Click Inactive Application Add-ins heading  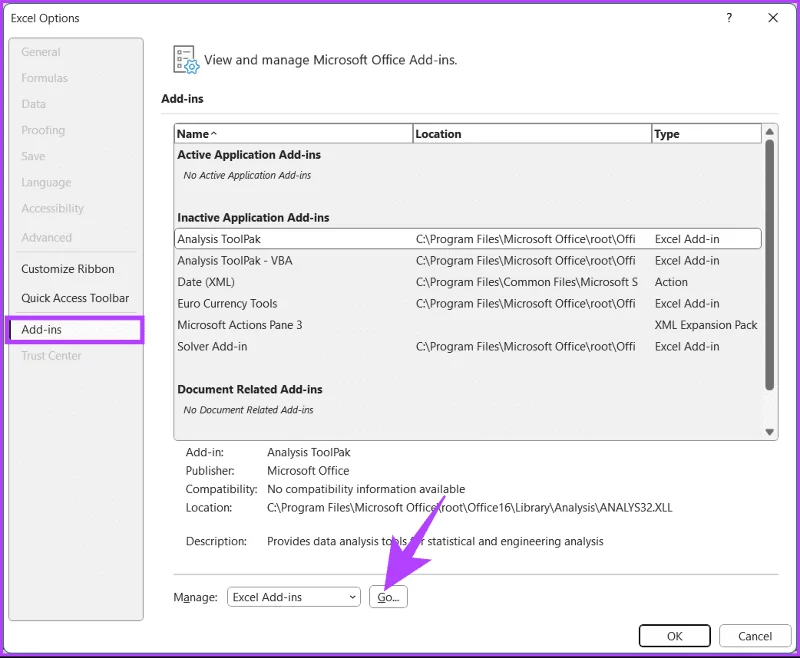point(253,217)
